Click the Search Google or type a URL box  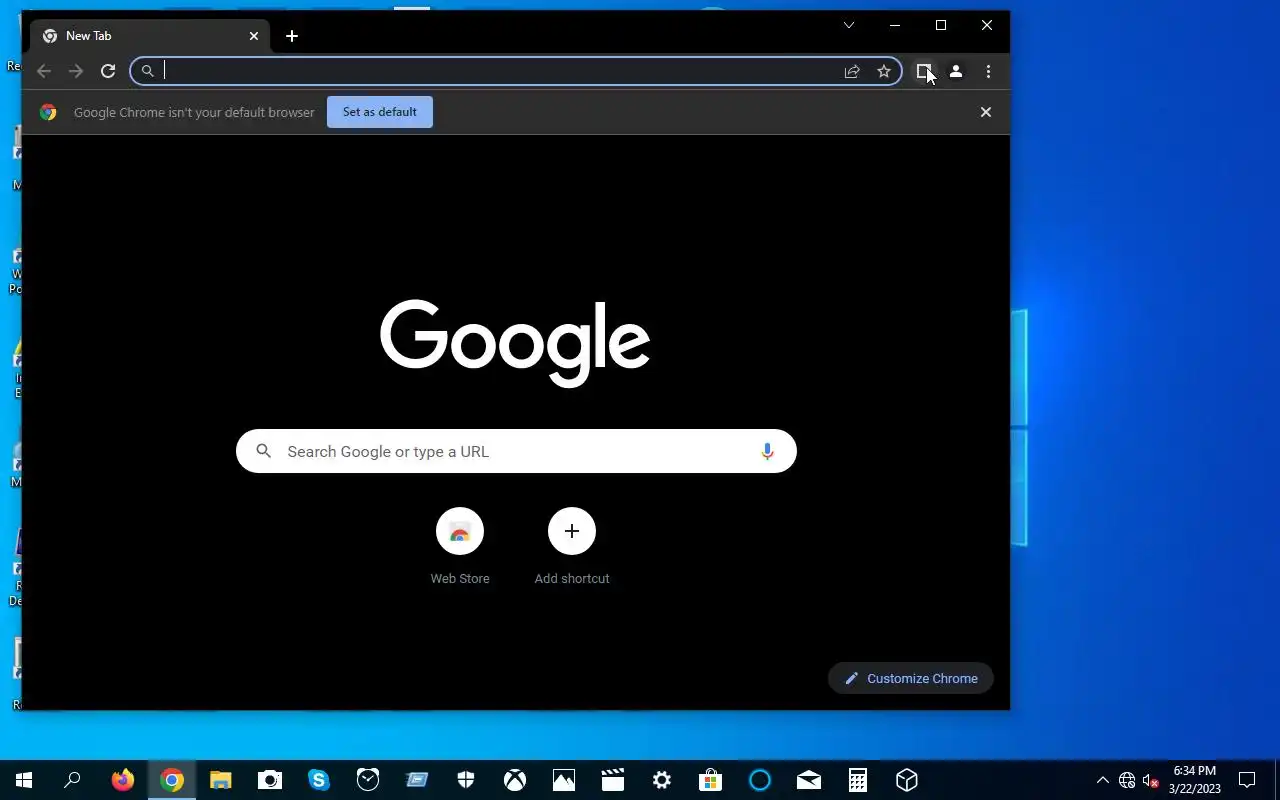516,451
